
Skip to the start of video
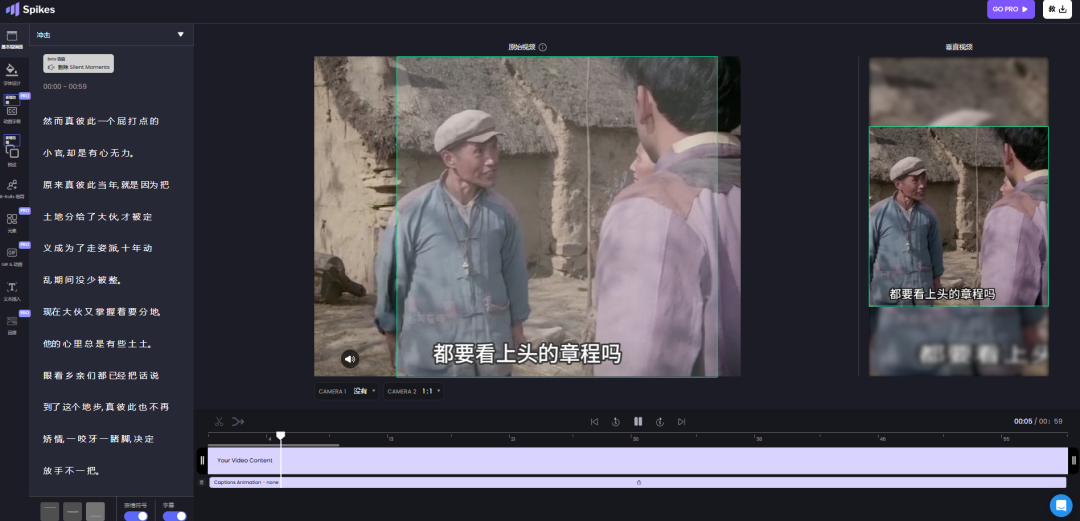594,422
